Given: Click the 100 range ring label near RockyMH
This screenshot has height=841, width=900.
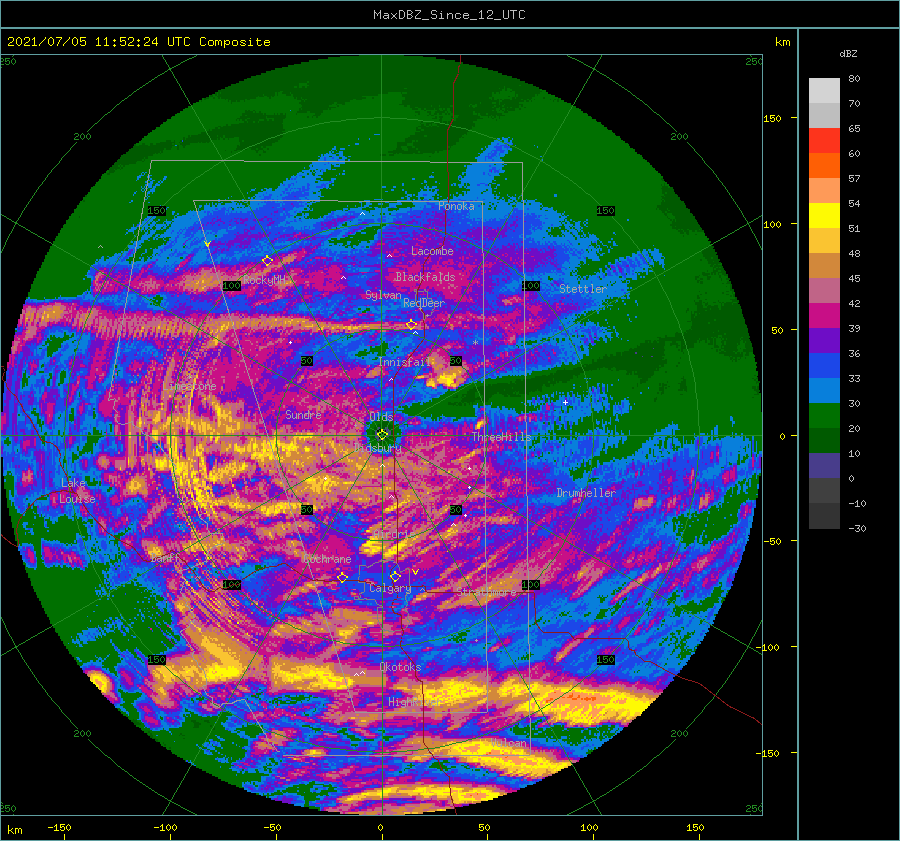Looking at the screenshot, I should coord(232,286).
